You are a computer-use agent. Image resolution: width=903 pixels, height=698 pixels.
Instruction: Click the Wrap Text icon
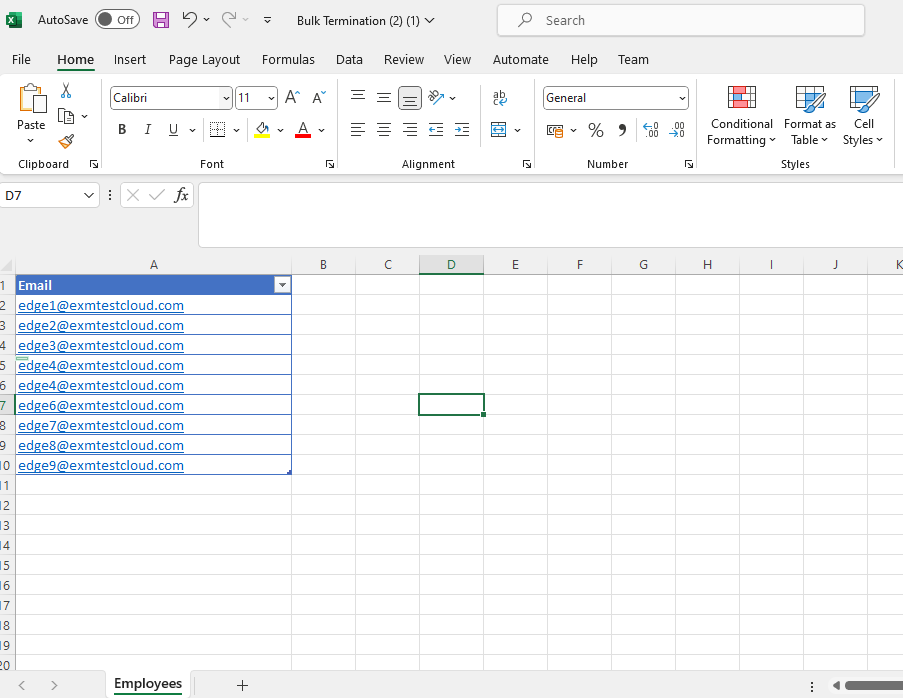(x=500, y=98)
